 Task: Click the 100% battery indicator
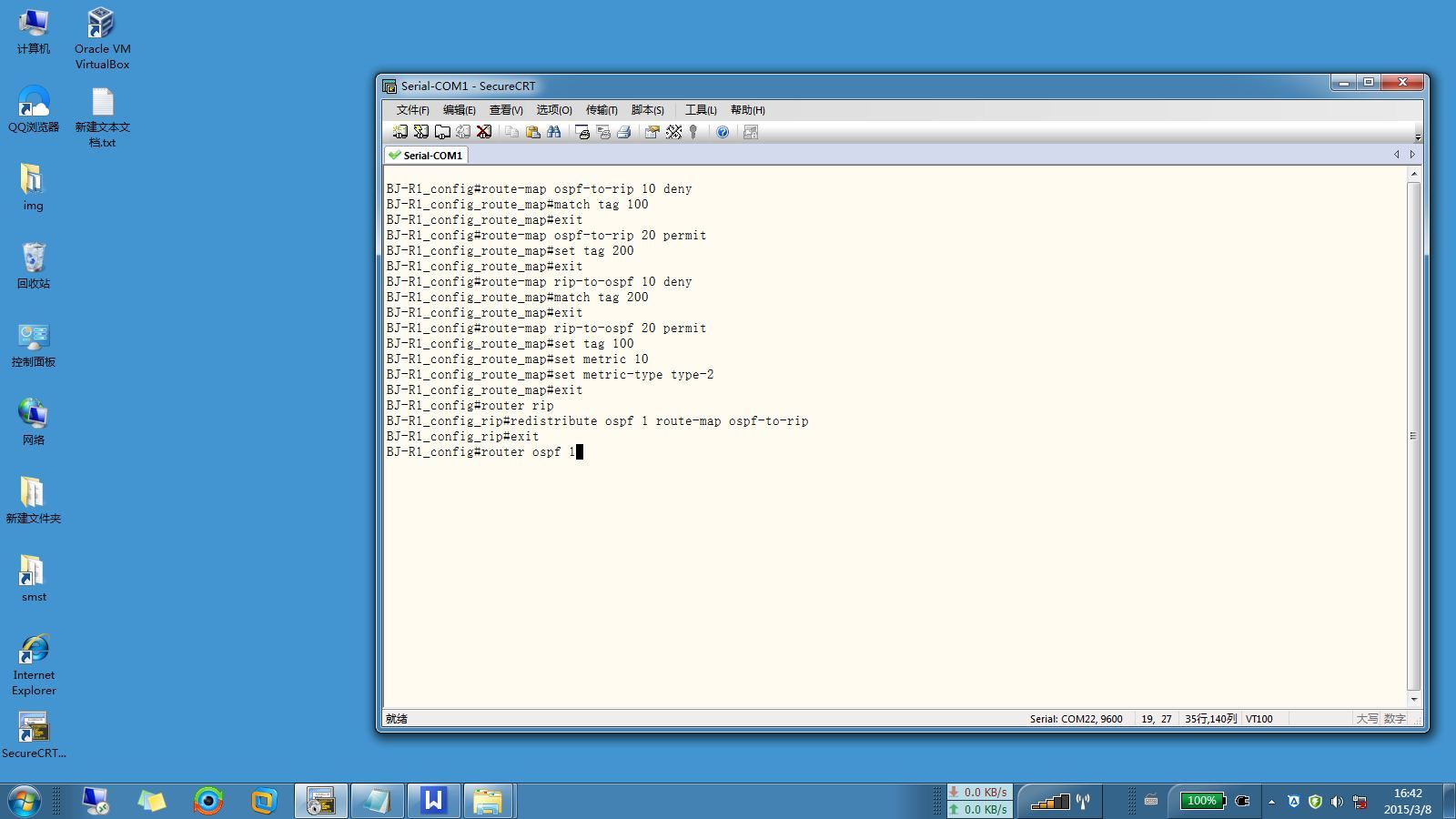(x=1203, y=801)
